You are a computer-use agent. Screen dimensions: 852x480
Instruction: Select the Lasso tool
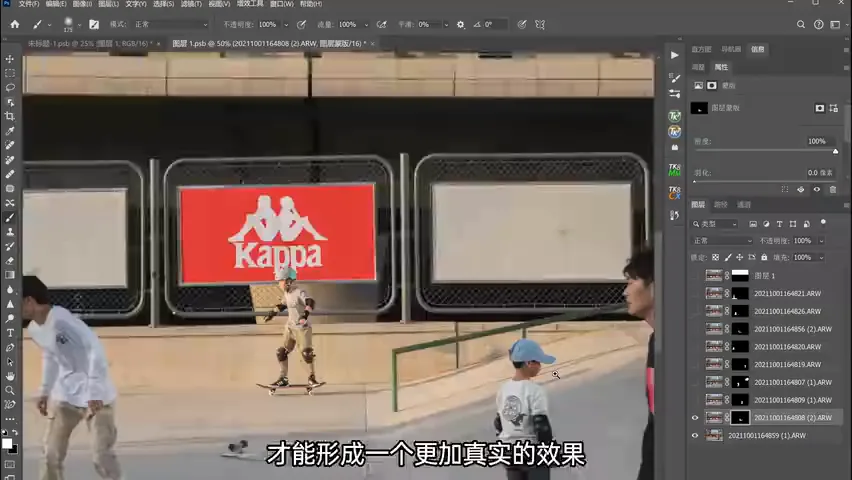click(10, 87)
